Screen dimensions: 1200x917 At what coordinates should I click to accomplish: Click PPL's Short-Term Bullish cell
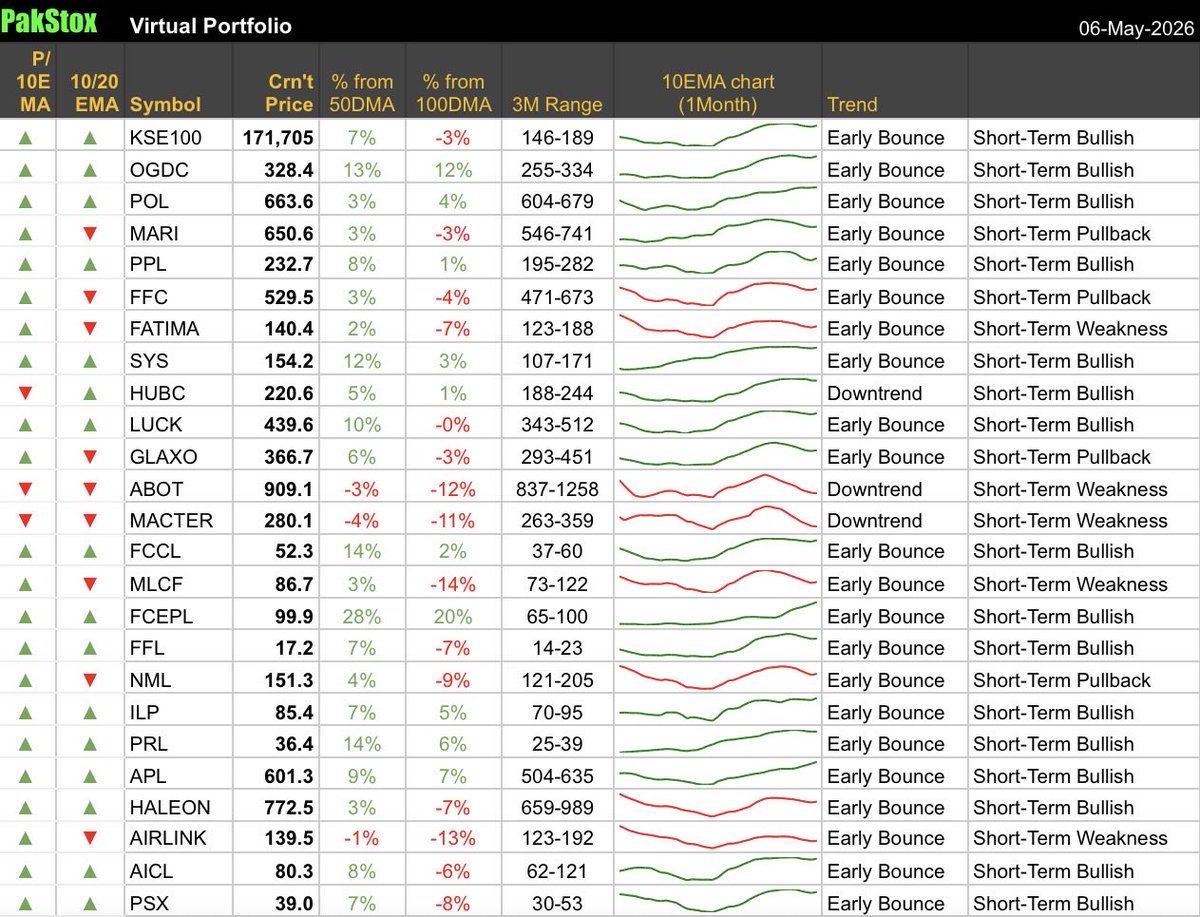(x=1053, y=265)
